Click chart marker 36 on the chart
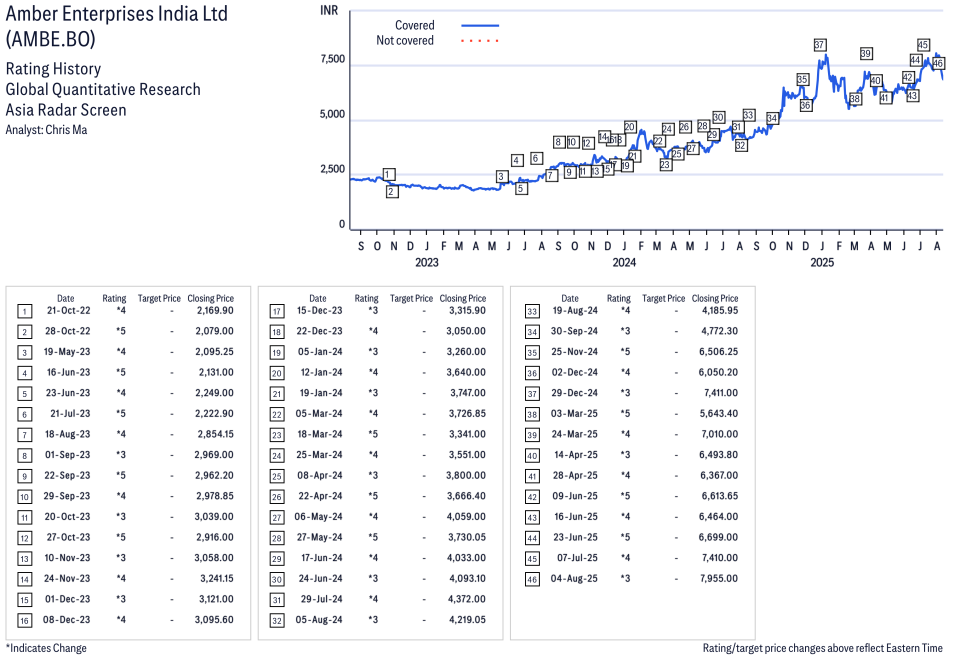Image resolution: width=954 pixels, height=655 pixels. 806,105
